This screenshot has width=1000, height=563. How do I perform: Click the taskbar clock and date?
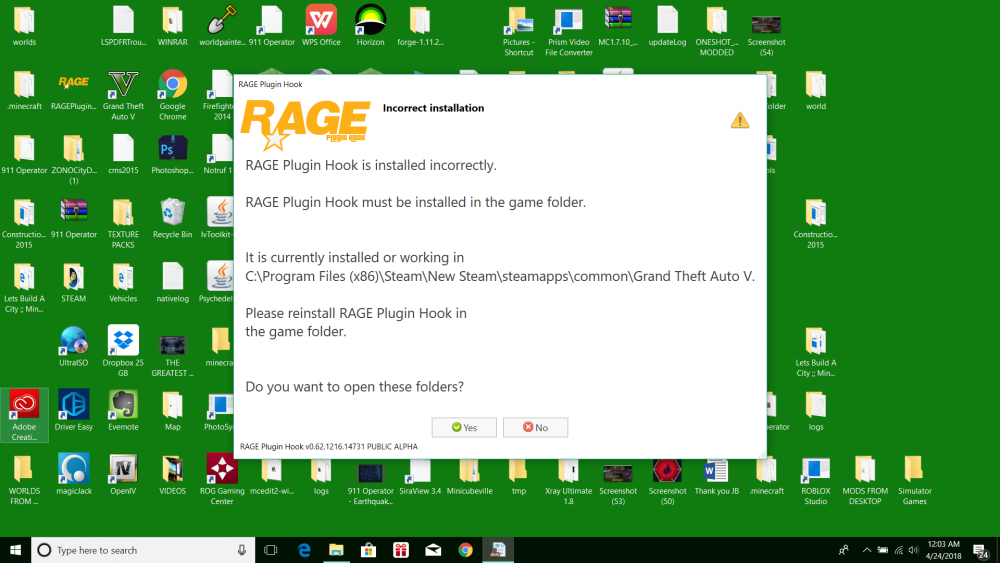(x=943, y=550)
